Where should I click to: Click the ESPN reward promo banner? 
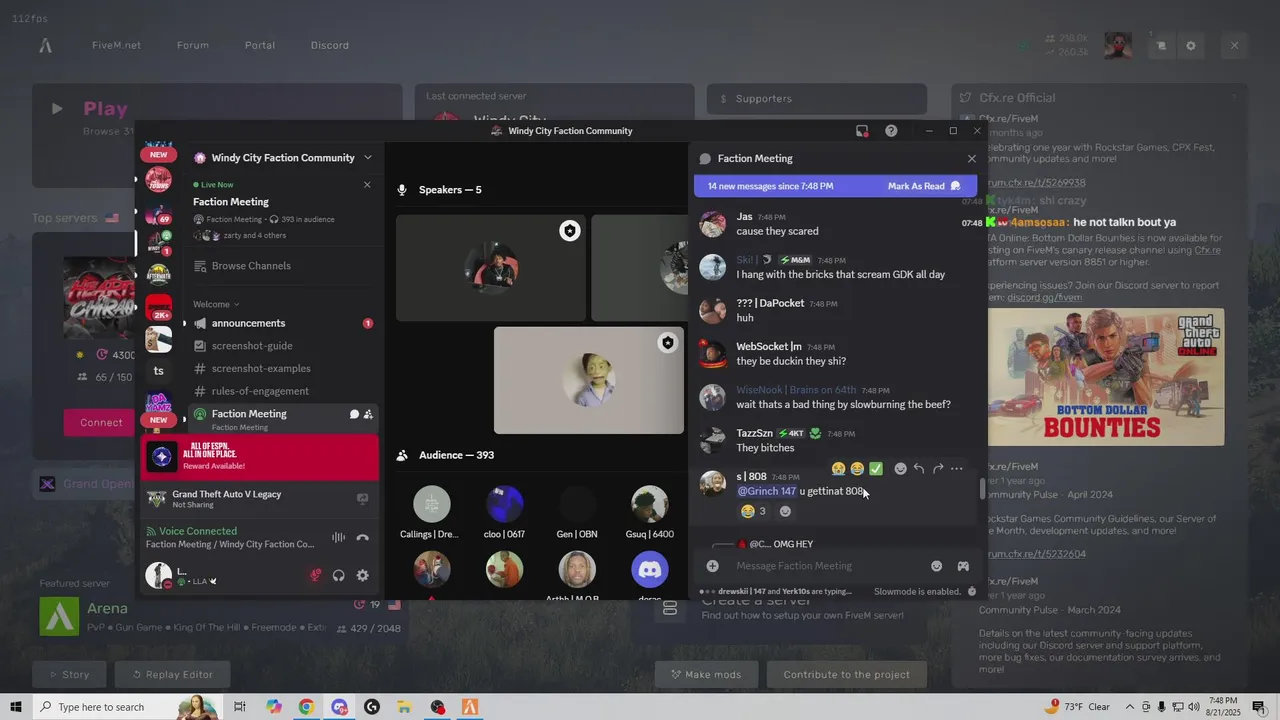pyautogui.click(x=260, y=458)
